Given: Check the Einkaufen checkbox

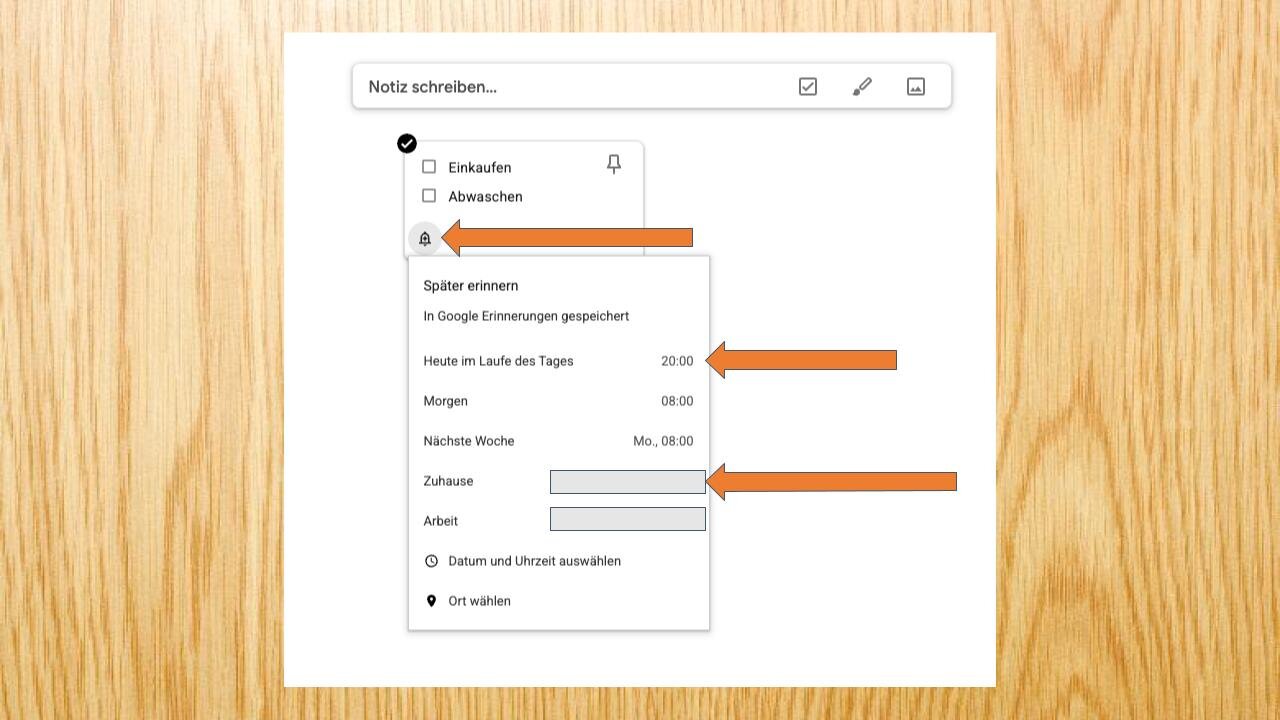Looking at the screenshot, I should (429, 167).
